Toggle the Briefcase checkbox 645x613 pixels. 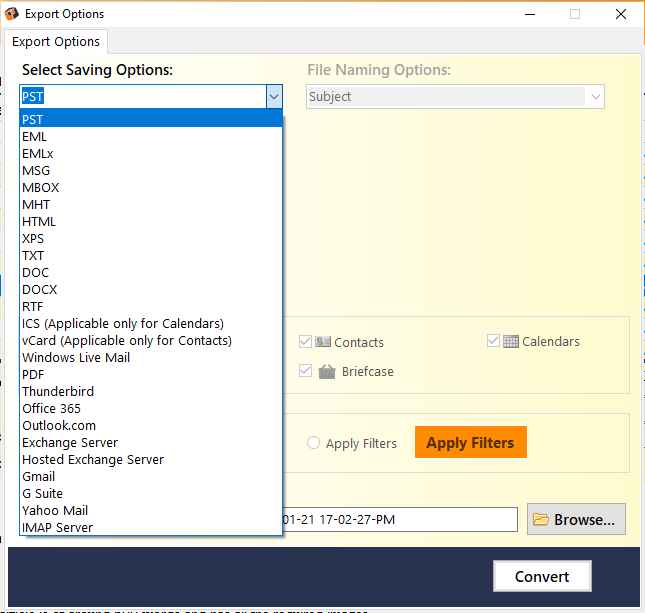click(305, 371)
